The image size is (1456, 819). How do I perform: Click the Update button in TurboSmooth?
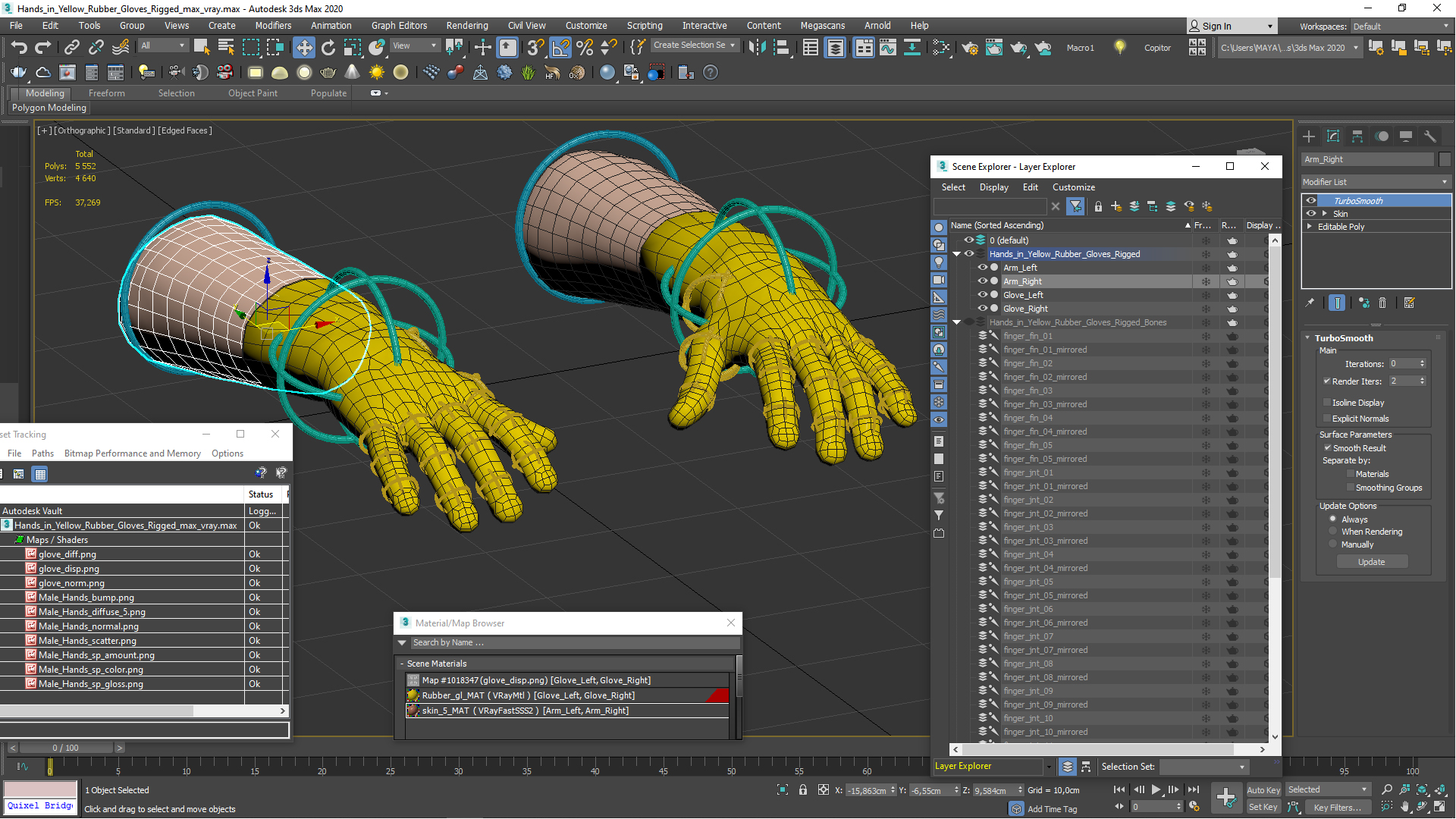pyautogui.click(x=1371, y=561)
